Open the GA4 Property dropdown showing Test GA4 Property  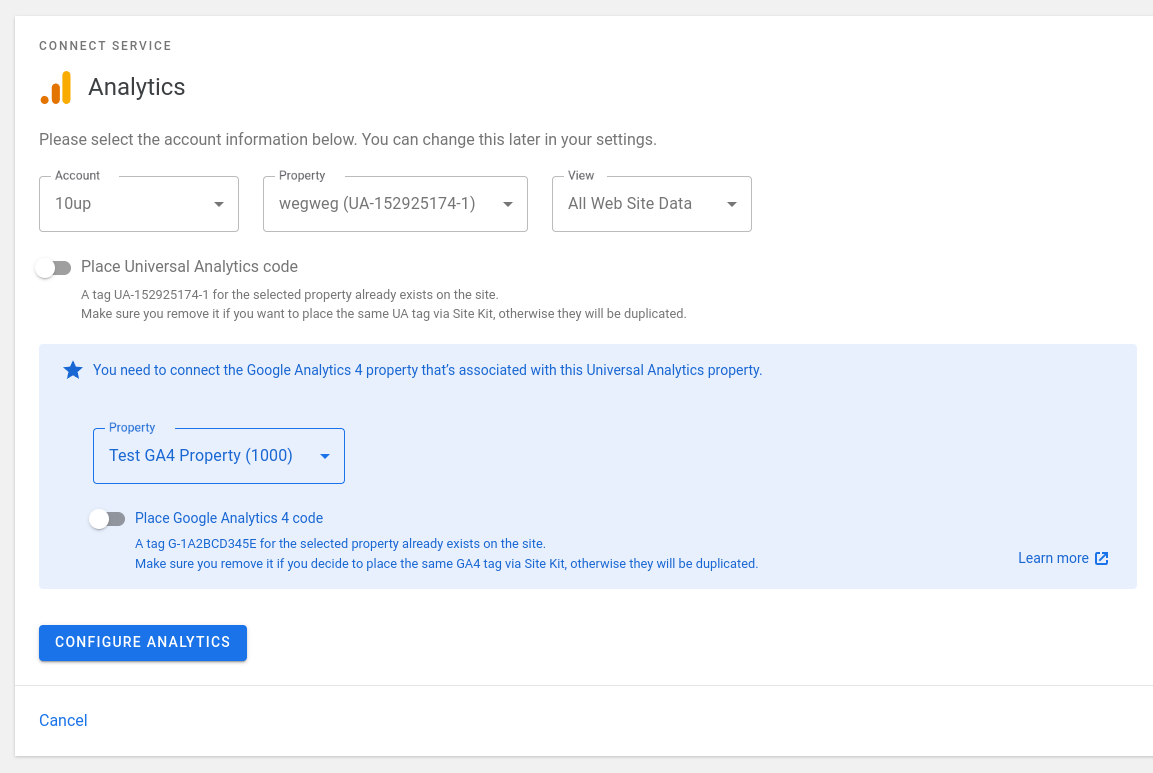[219, 456]
